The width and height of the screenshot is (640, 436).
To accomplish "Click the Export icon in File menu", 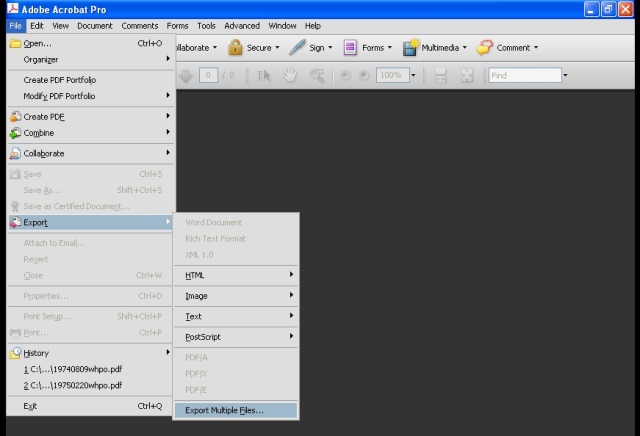I will [x=15, y=222].
